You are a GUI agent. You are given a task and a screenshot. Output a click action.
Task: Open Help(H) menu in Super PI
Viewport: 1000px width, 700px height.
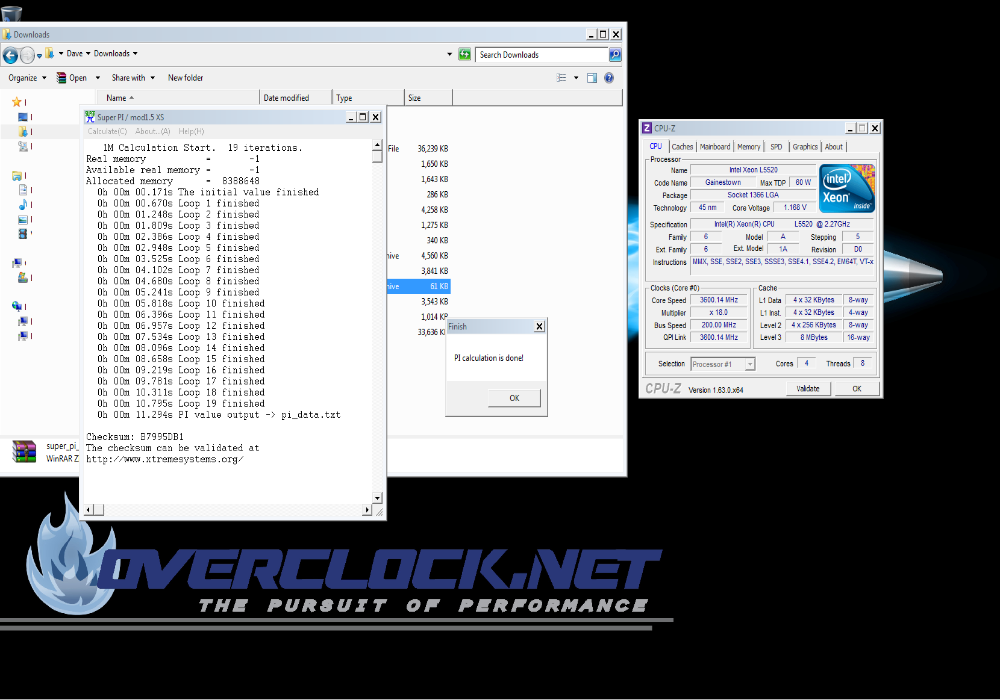[191, 131]
